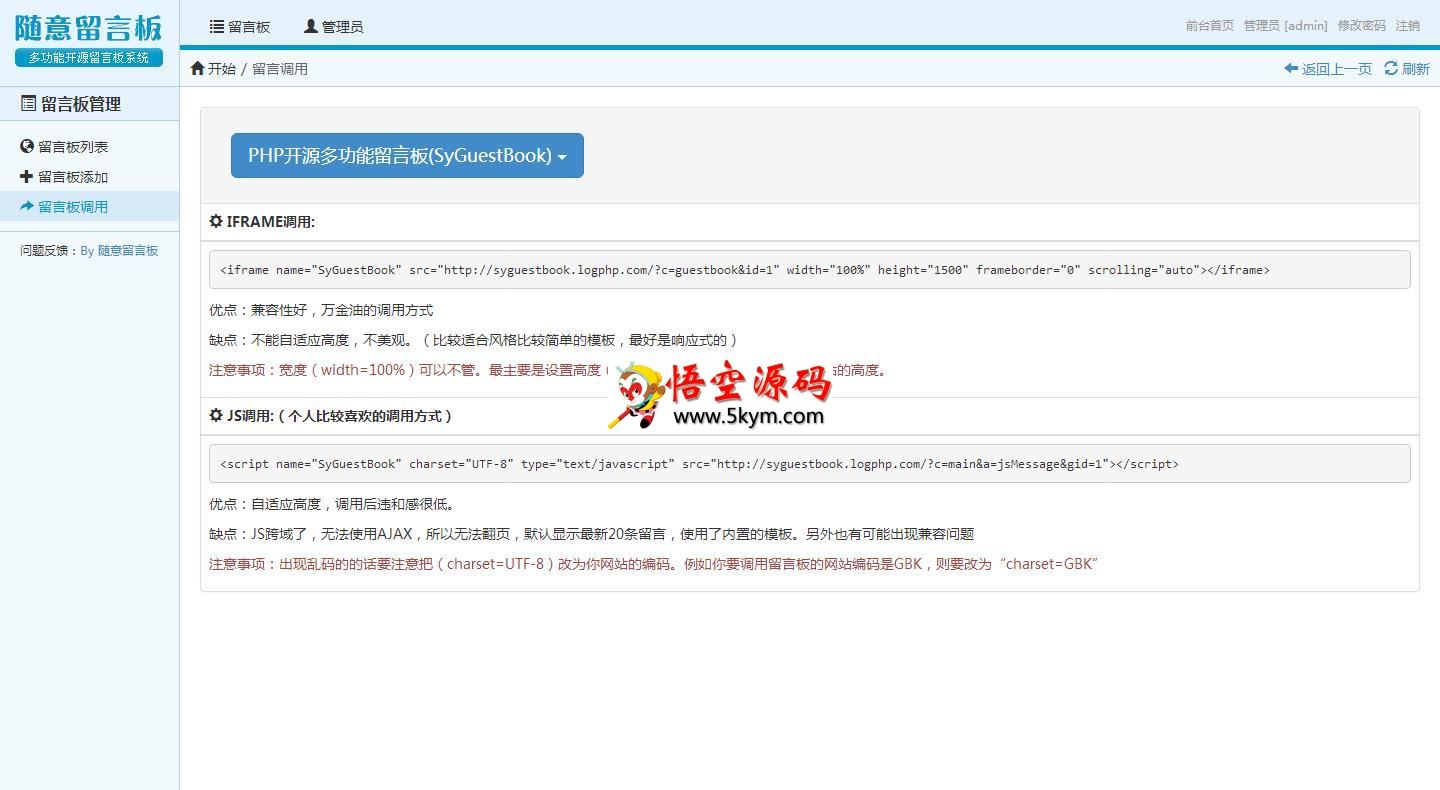Click the gear icon next to IFRAME调用

[216, 221]
